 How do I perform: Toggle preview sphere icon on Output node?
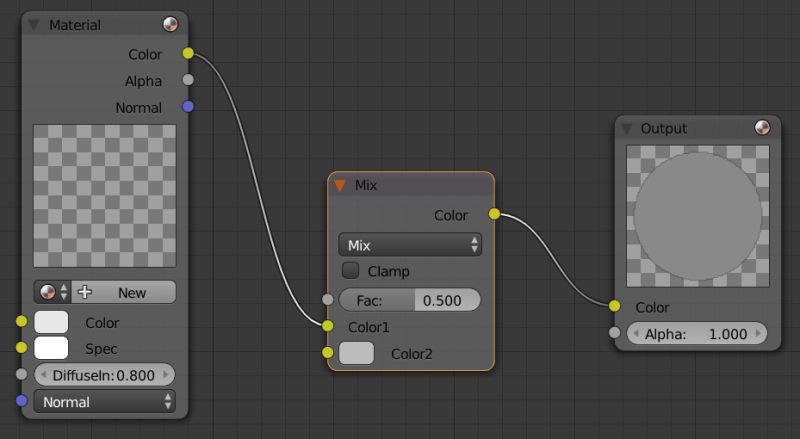762,128
